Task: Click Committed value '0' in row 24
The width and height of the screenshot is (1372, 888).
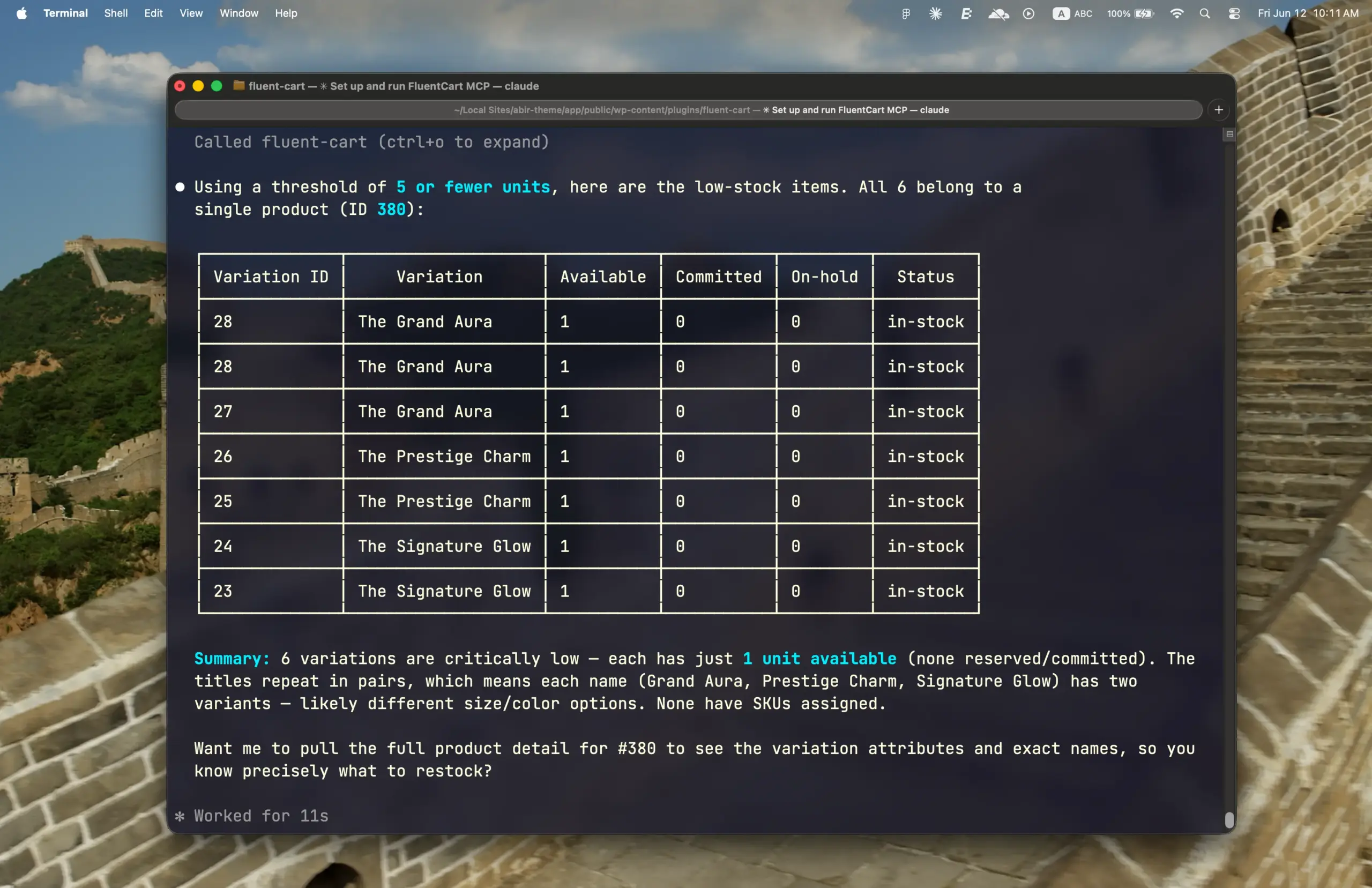Action: point(680,547)
